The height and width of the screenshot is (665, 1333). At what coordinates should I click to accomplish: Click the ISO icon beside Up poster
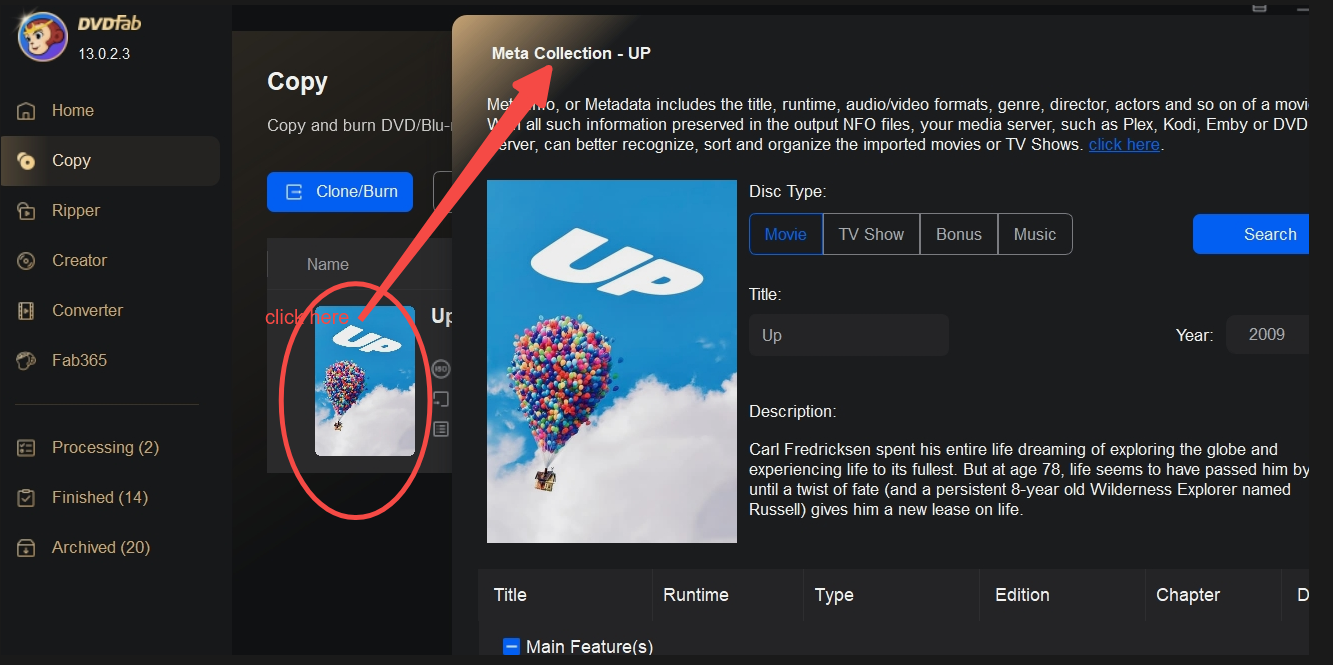[441, 369]
